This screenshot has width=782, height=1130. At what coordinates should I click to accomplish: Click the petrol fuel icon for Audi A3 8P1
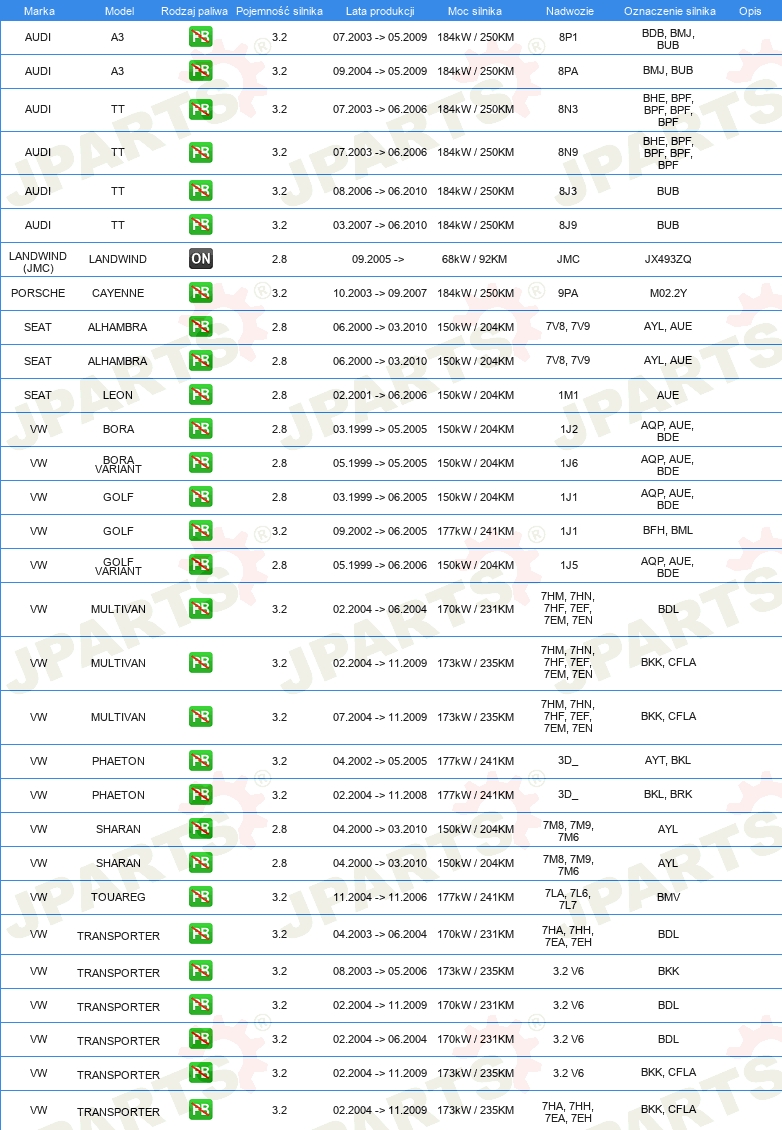coord(200,37)
